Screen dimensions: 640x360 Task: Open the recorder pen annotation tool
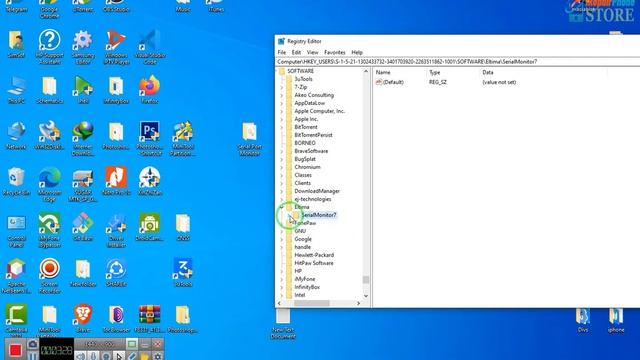click(x=132, y=356)
